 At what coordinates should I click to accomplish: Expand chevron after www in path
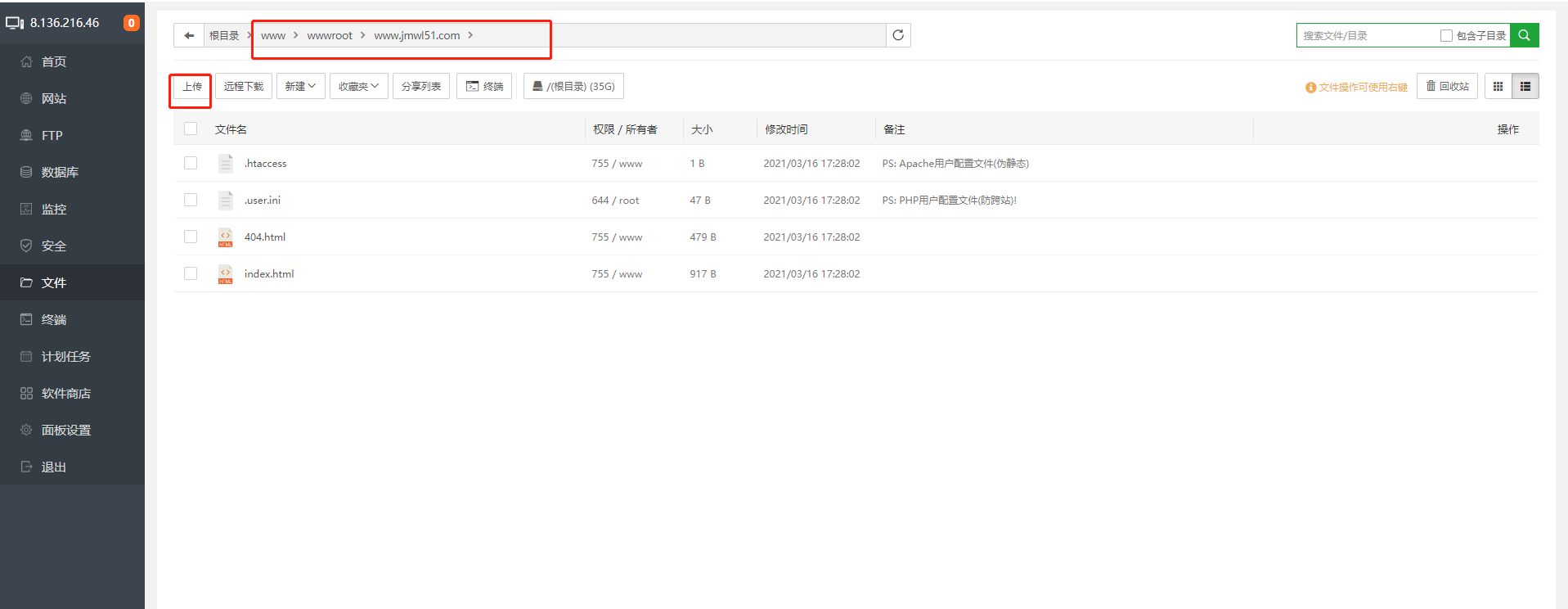(x=295, y=35)
